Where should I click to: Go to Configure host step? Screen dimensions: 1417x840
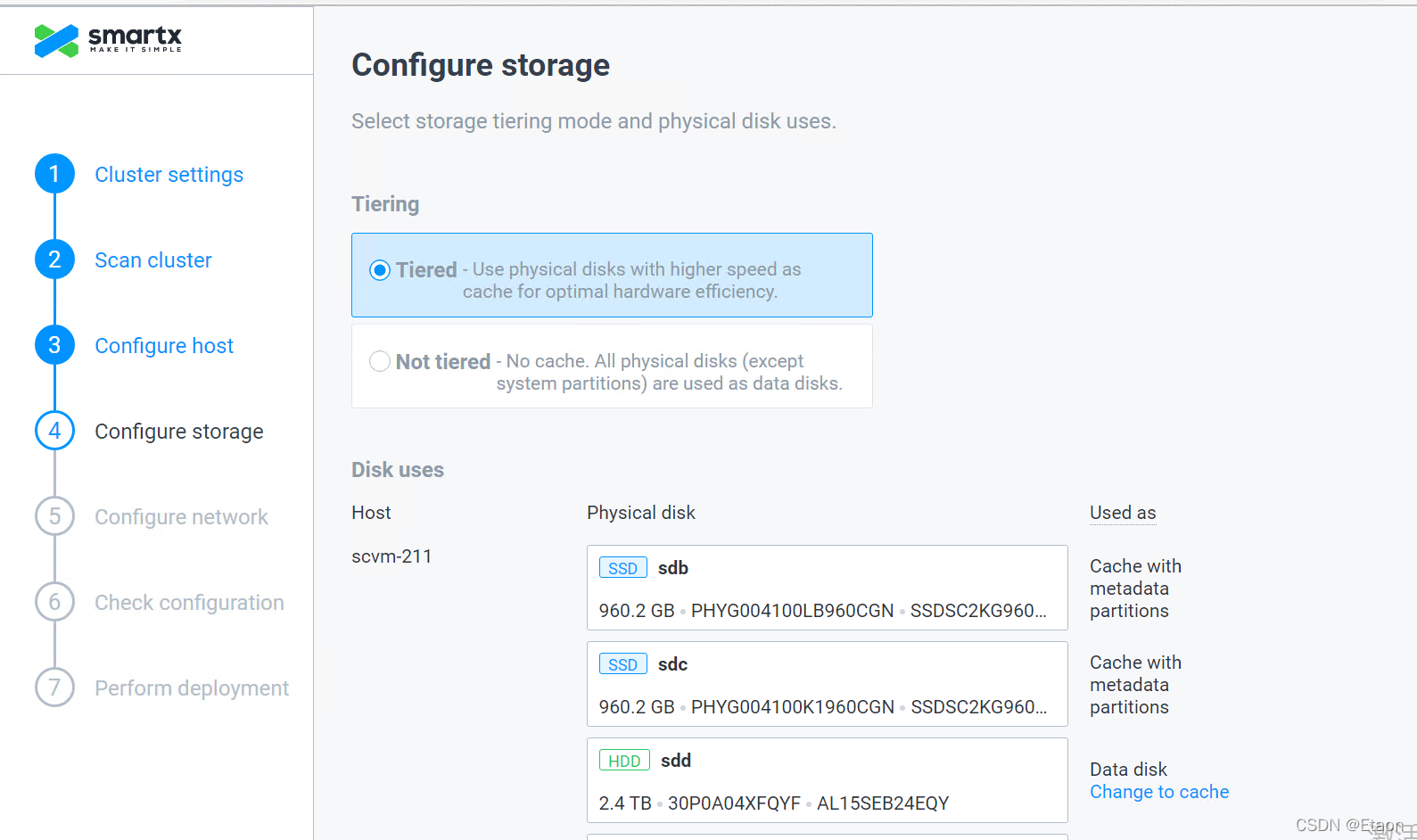[x=164, y=346]
